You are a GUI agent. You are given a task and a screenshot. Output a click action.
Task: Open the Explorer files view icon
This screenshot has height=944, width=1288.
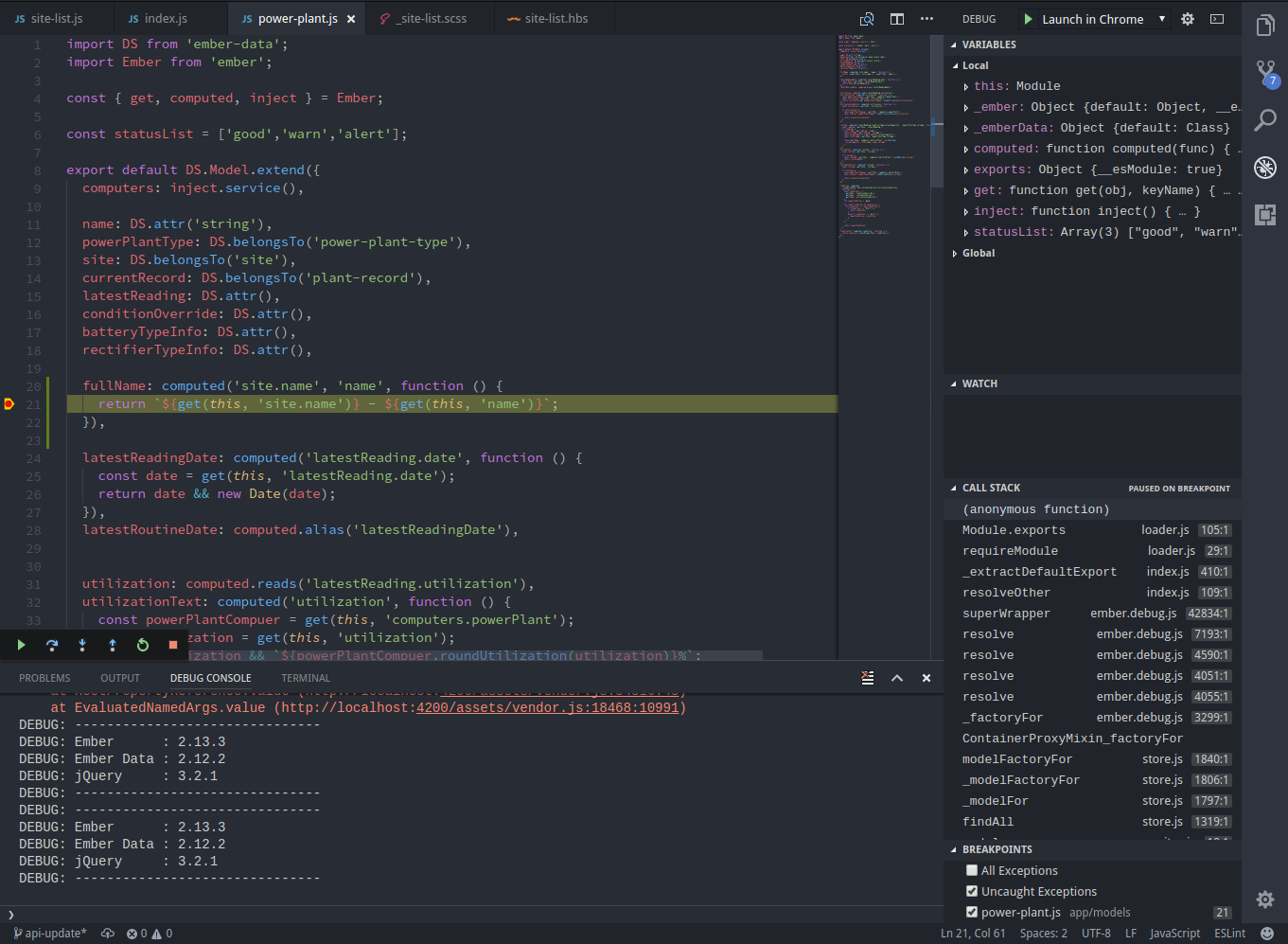coord(1265,26)
